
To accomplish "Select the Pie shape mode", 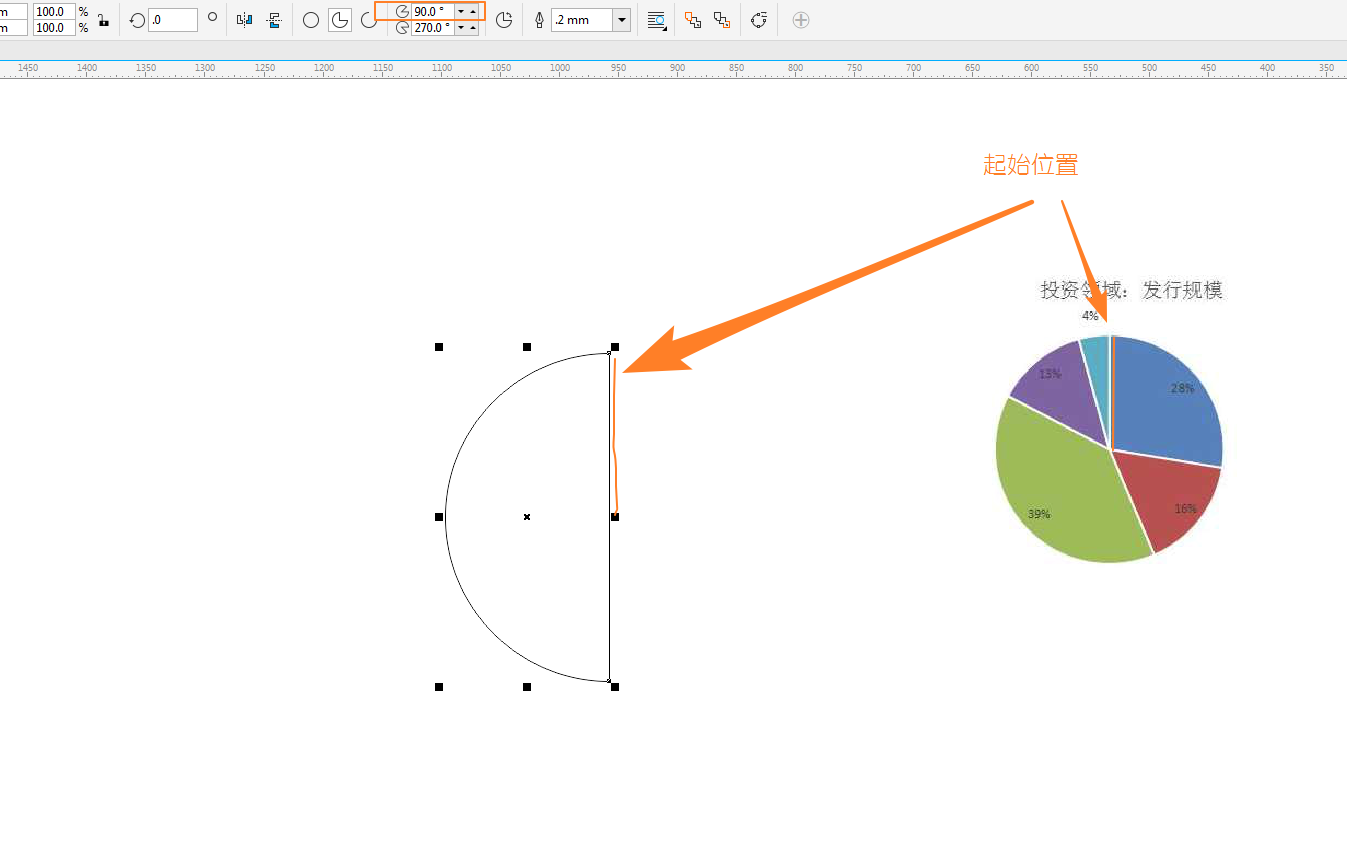I will point(340,20).
